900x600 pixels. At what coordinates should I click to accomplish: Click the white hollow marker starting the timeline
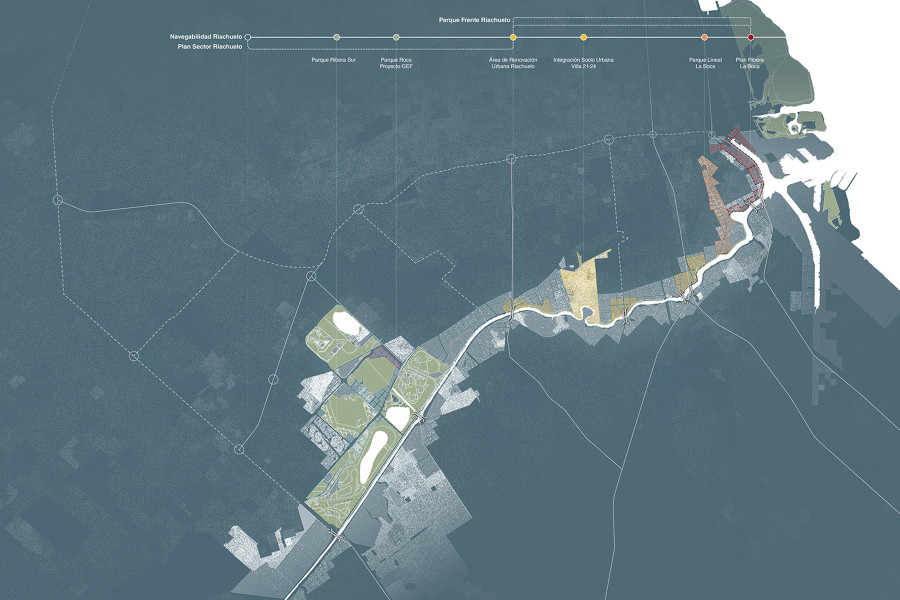tap(248, 37)
